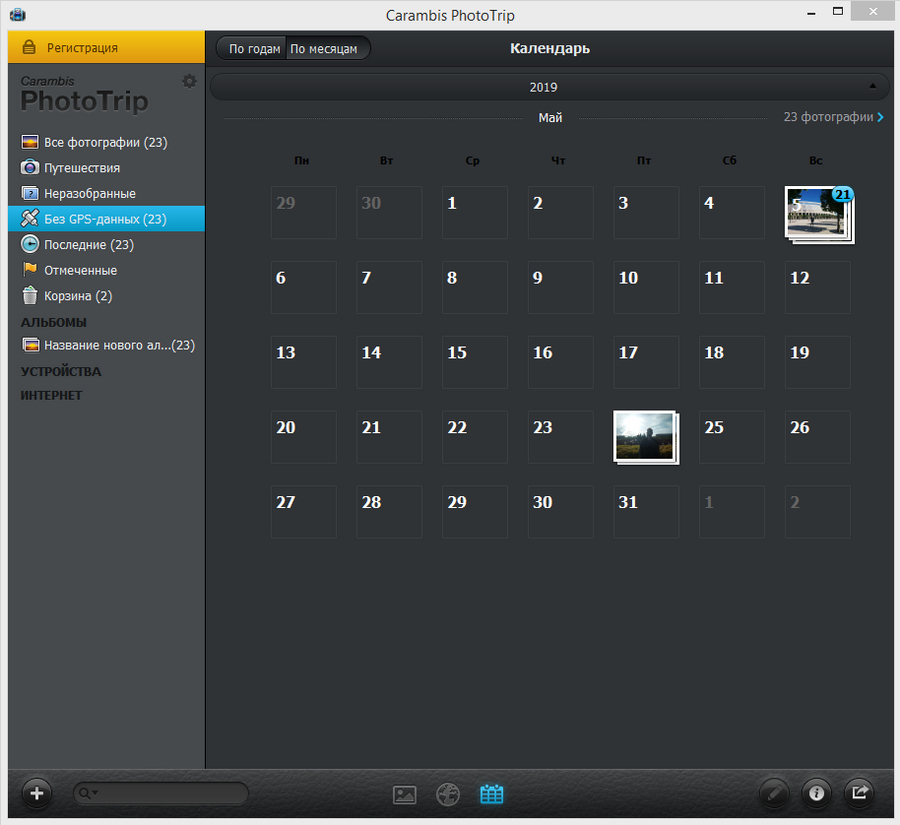
Task: Select day 12 in calendar
Action: (817, 287)
